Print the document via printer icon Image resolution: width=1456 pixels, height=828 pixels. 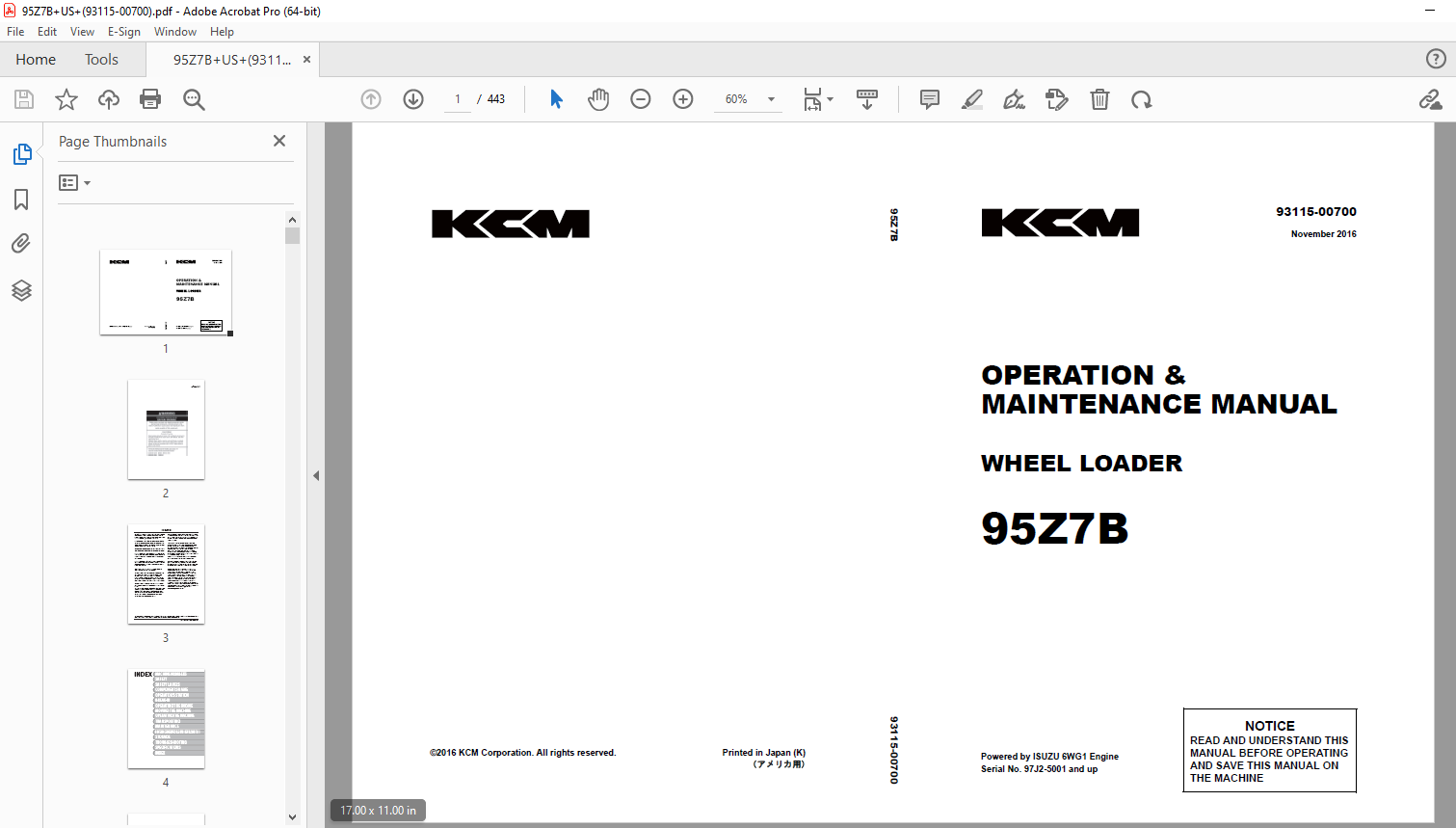pos(150,99)
